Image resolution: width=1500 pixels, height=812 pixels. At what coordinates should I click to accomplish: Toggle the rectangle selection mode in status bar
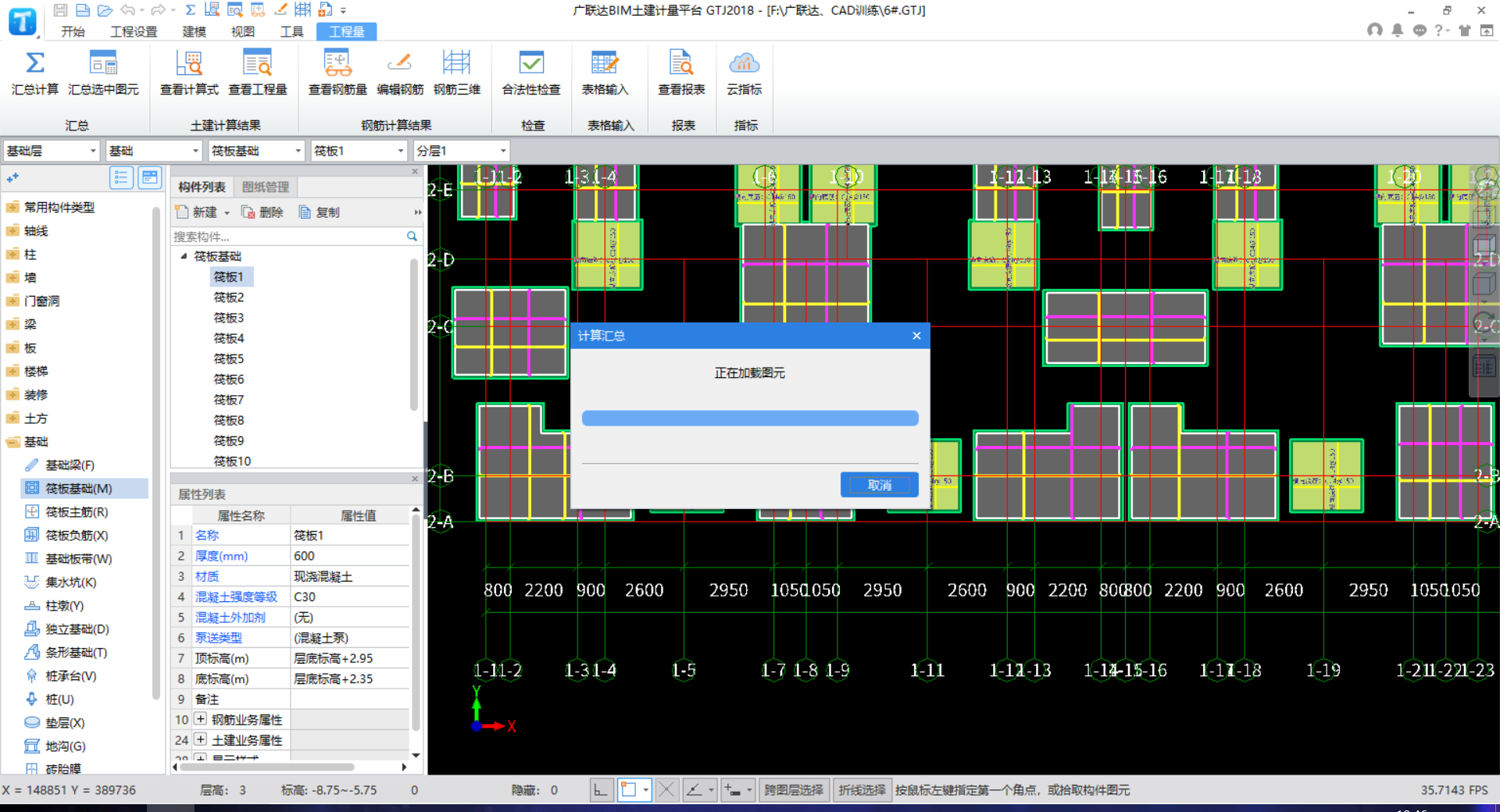(x=628, y=790)
